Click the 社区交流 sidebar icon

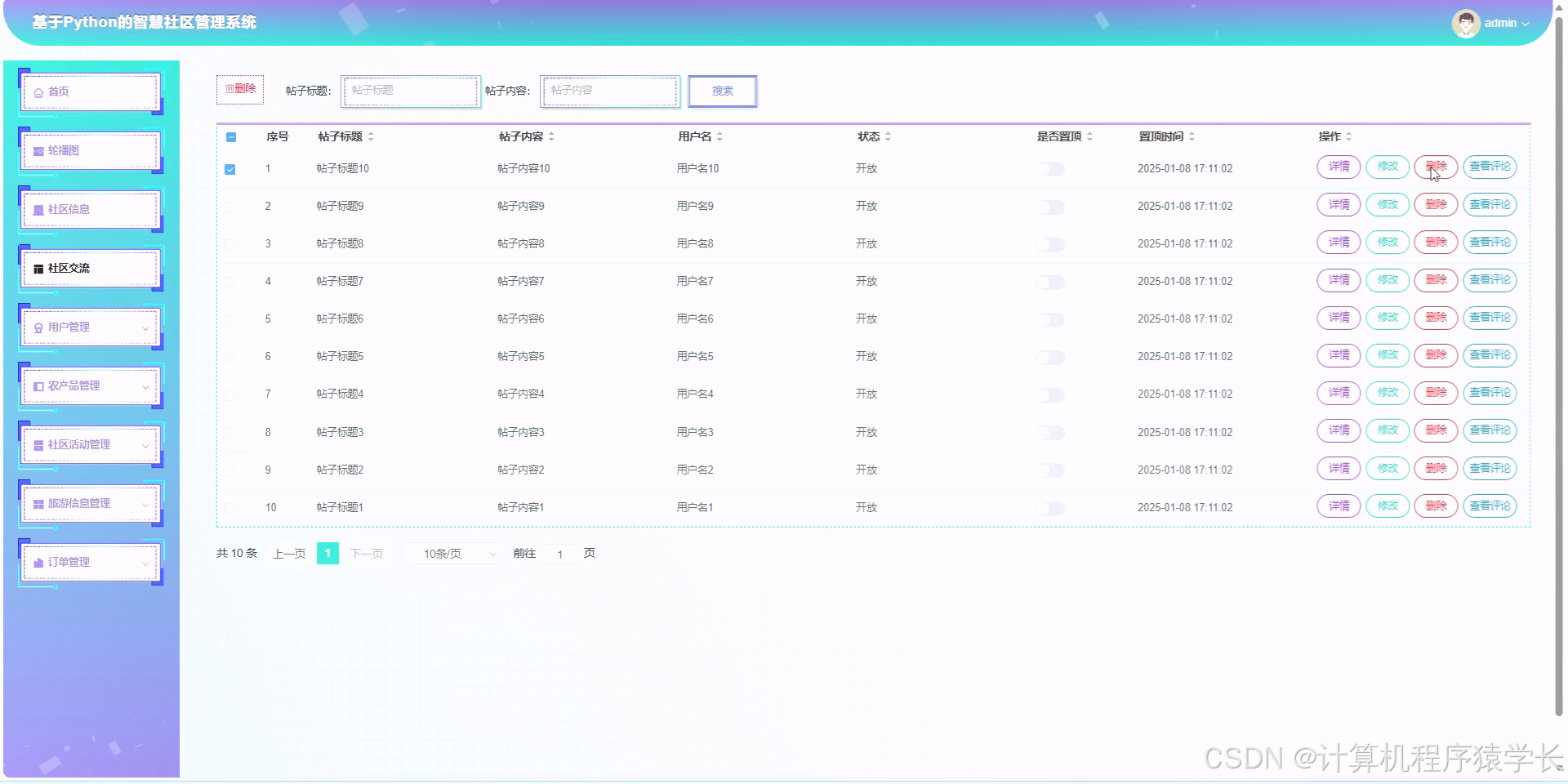coord(38,269)
